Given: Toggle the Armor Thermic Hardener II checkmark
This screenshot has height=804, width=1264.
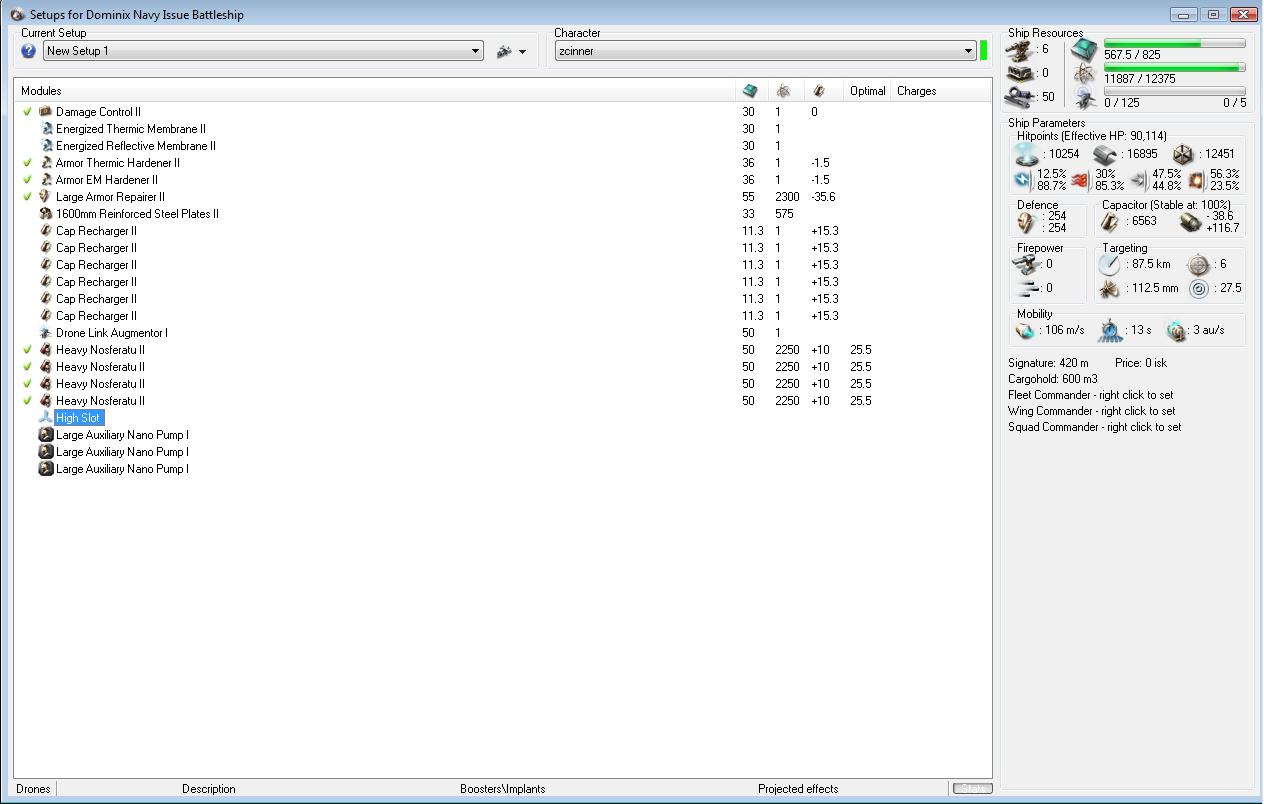Looking at the screenshot, I should click(x=28, y=163).
